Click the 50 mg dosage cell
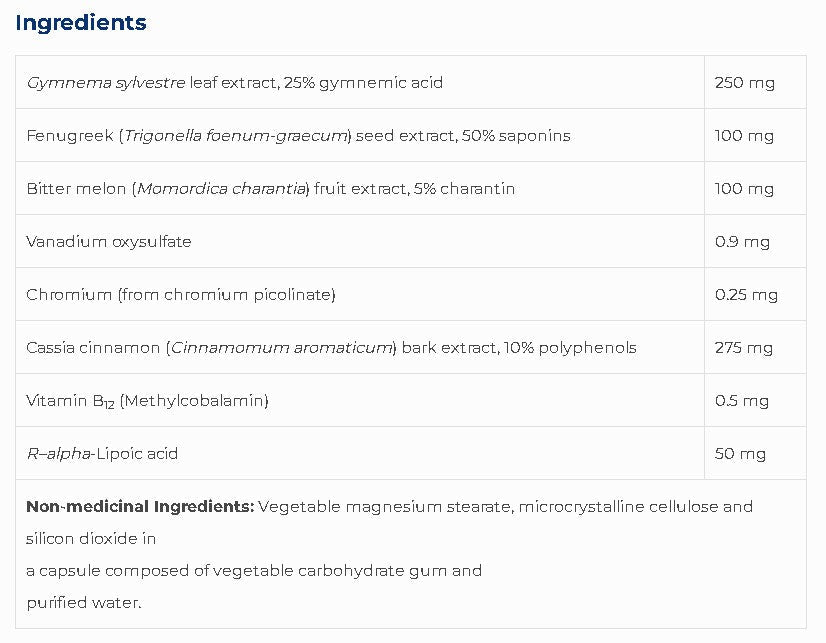 (x=740, y=453)
